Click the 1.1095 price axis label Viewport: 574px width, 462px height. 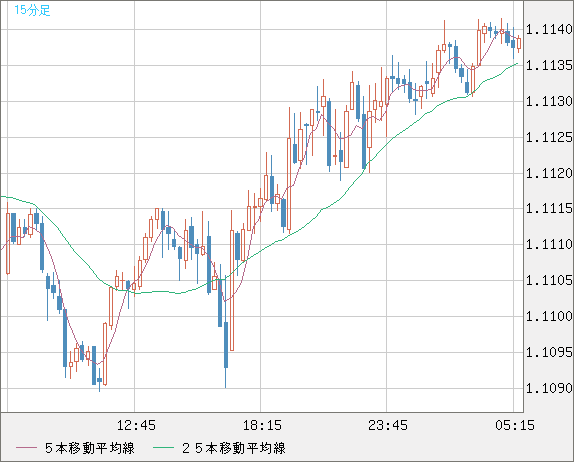[x=549, y=352]
